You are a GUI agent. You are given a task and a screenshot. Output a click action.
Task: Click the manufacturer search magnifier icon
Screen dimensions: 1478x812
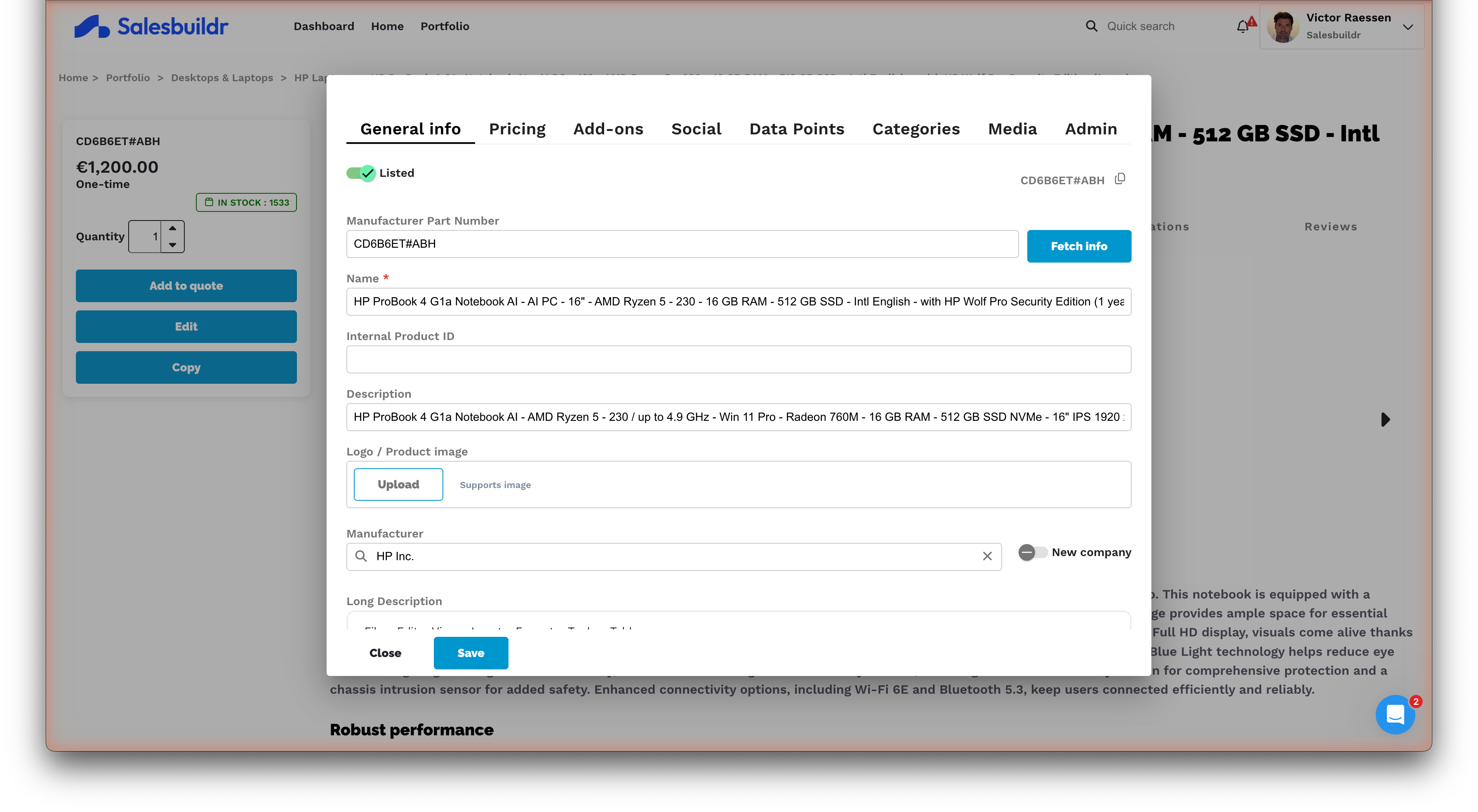[x=361, y=556]
